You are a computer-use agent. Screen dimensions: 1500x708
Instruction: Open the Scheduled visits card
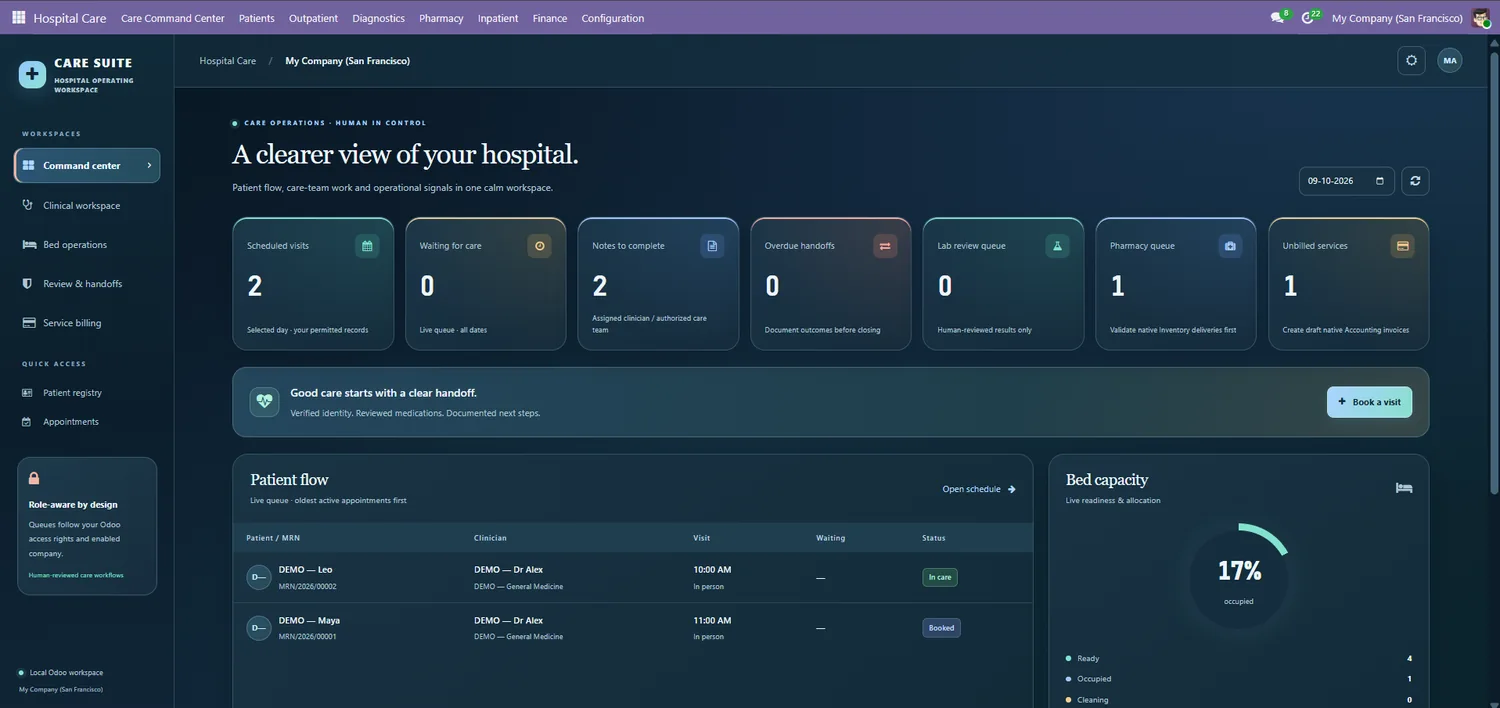coord(313,284)
